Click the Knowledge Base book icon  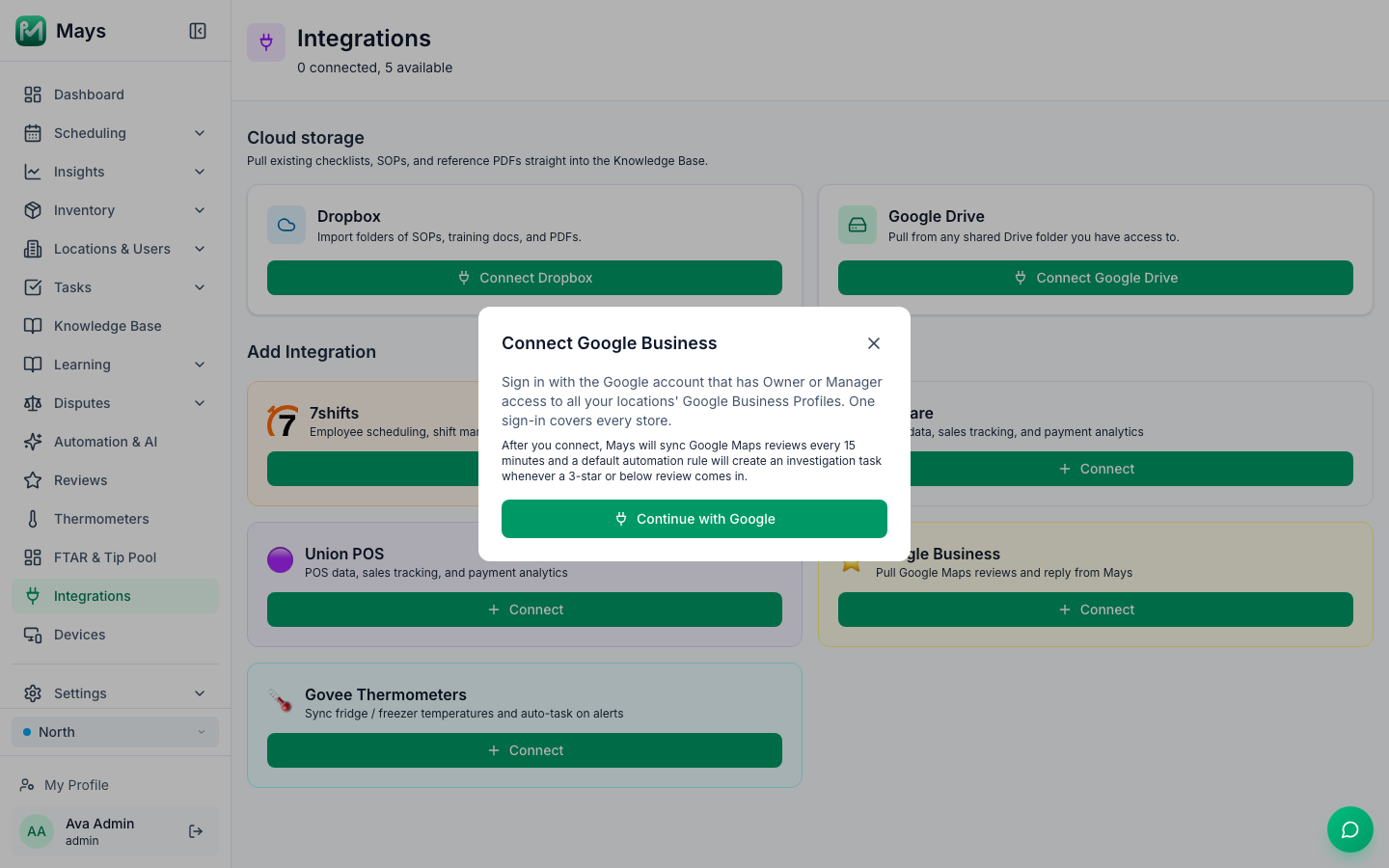(x=33, y=326)
